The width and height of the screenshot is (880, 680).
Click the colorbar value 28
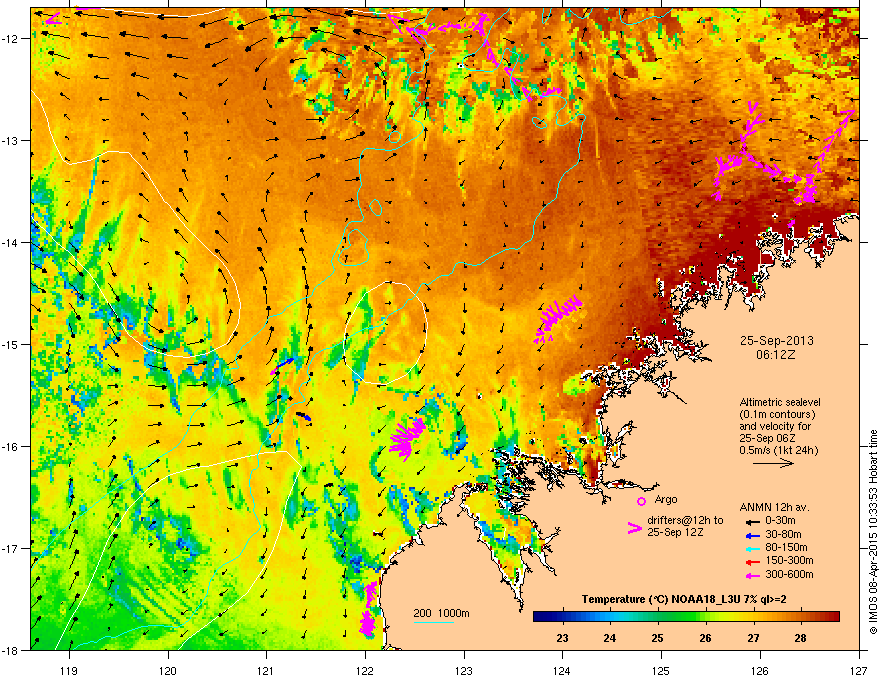pos(801,638)
